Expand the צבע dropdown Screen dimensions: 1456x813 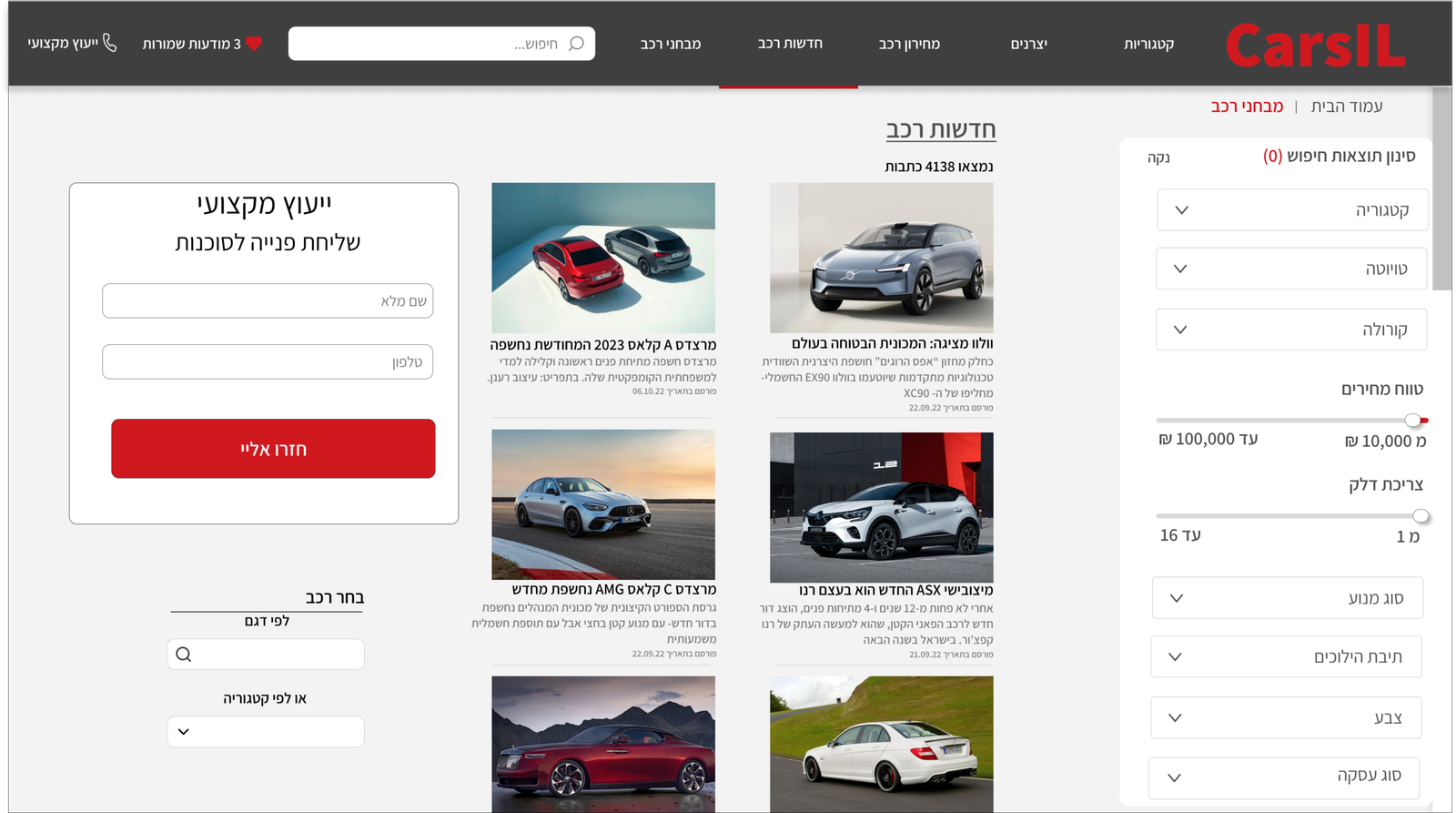pos(1286,717)
